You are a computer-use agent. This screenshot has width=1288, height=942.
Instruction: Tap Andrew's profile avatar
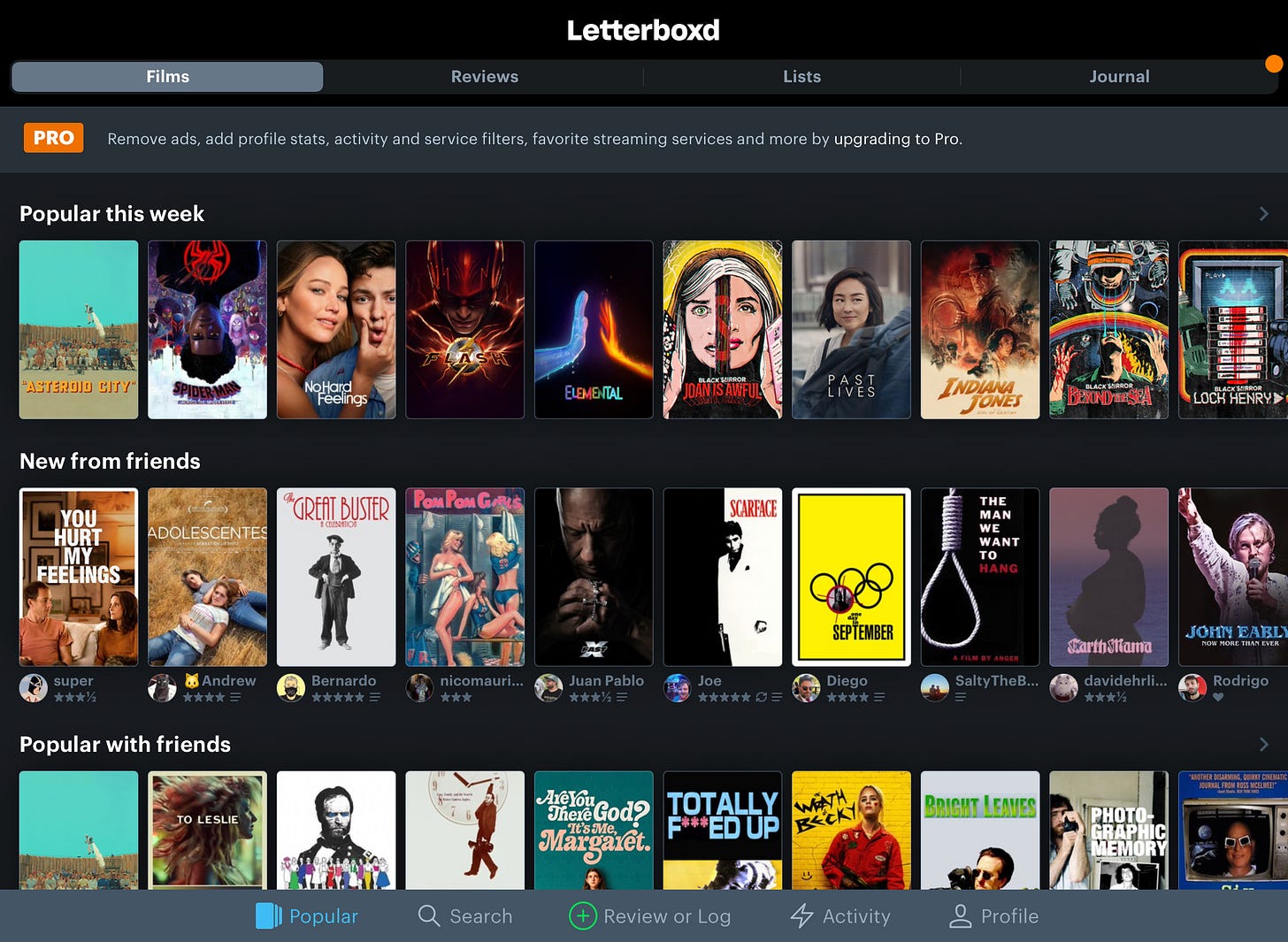(162, 688)
